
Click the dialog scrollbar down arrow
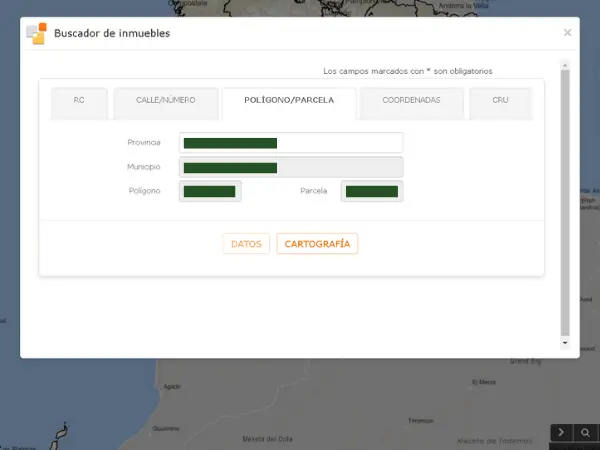[x=565, y=342]
